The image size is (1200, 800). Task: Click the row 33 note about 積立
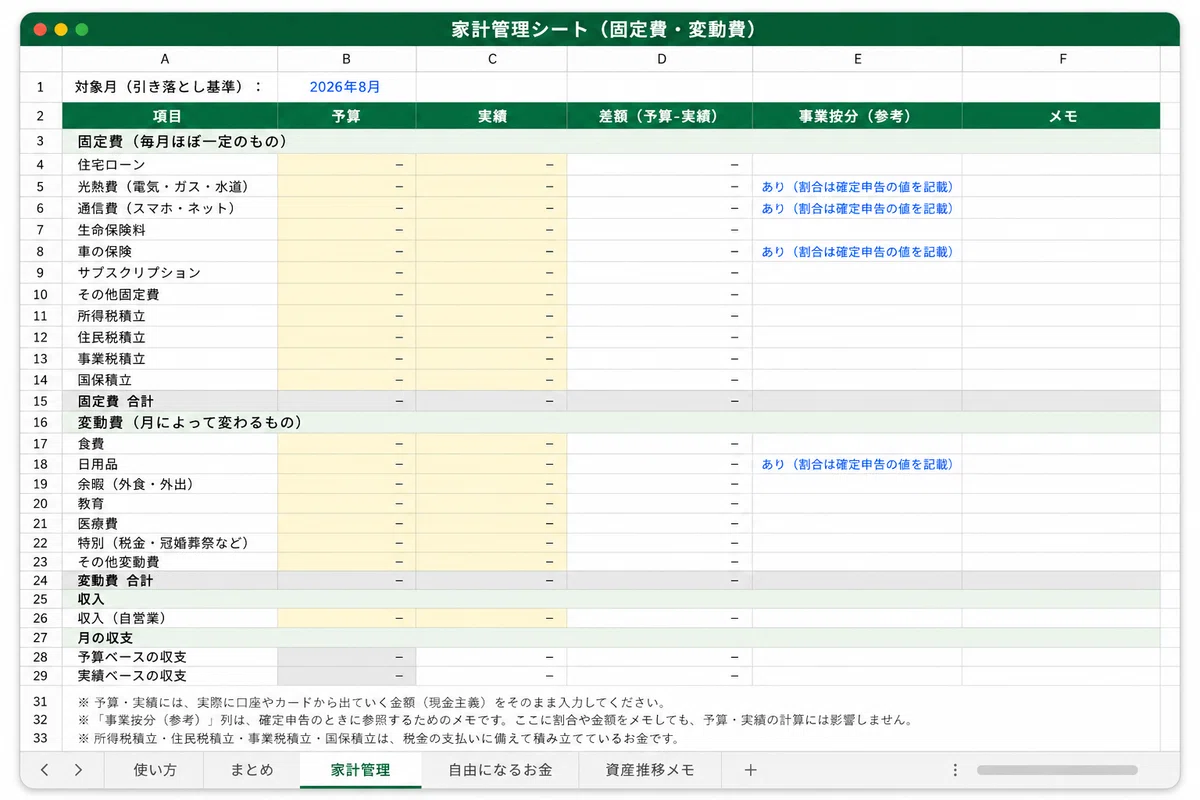pos(378,739)
